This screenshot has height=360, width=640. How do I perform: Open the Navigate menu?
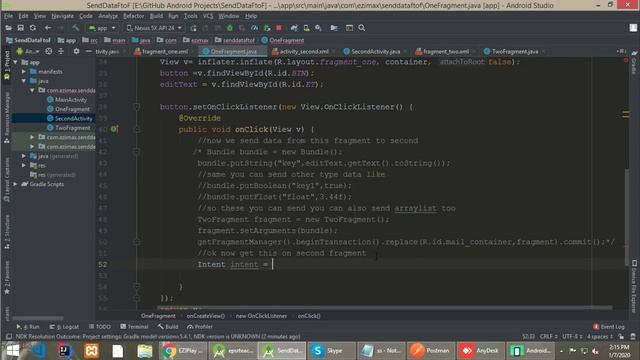62,16
